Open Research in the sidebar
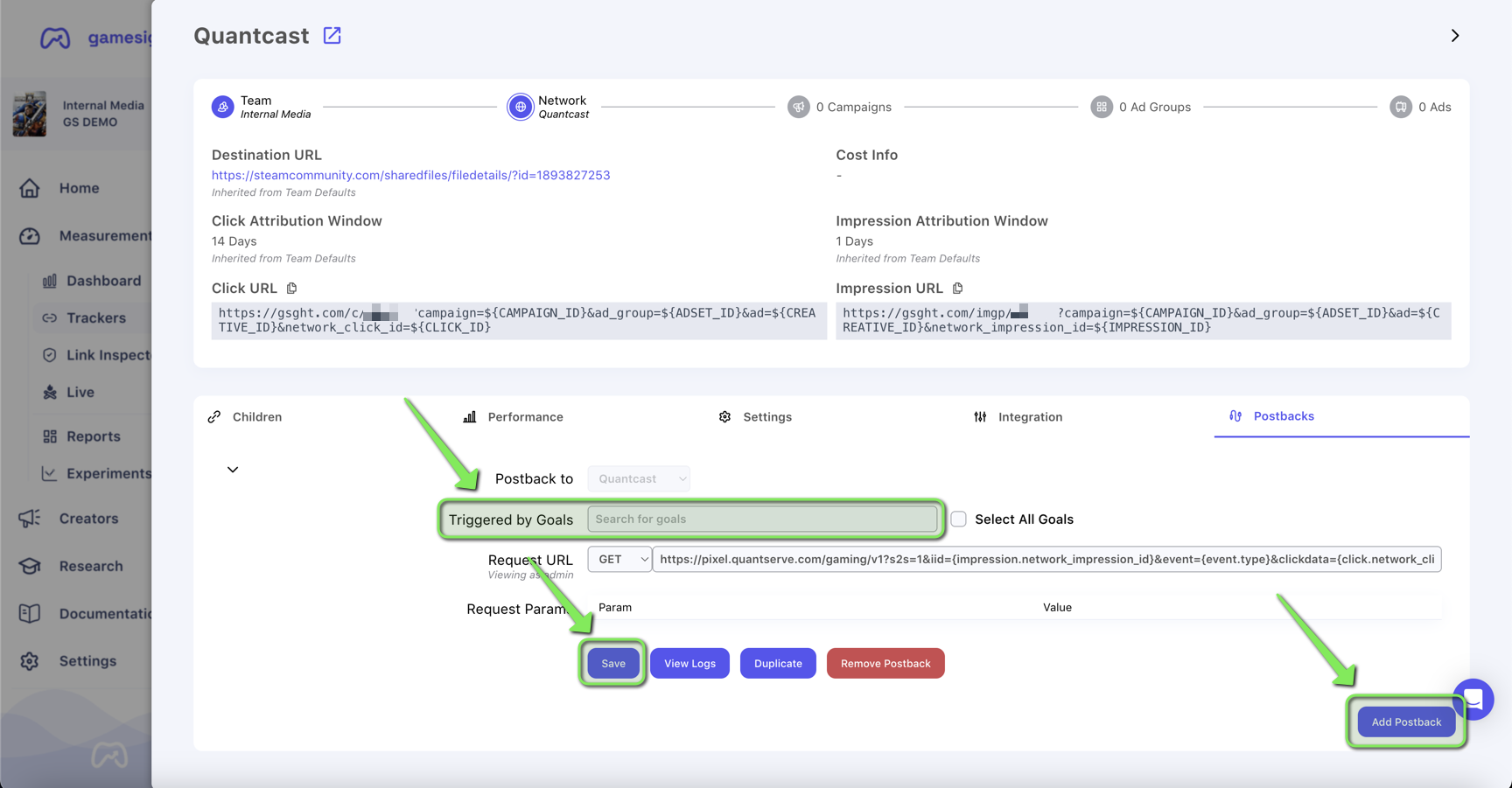The image size is (1512, 788). (x=91, y=567)
